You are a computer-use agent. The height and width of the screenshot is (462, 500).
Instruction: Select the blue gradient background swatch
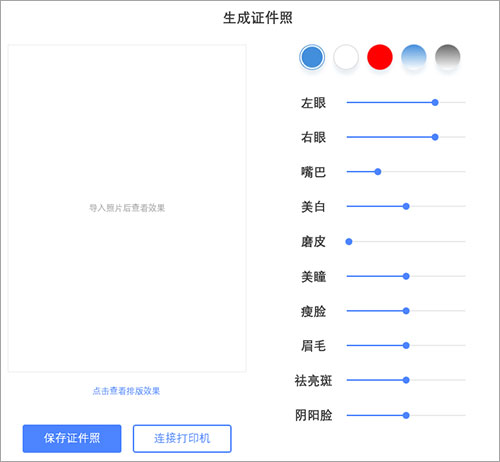pyautogui.click(x=414, y=57)
